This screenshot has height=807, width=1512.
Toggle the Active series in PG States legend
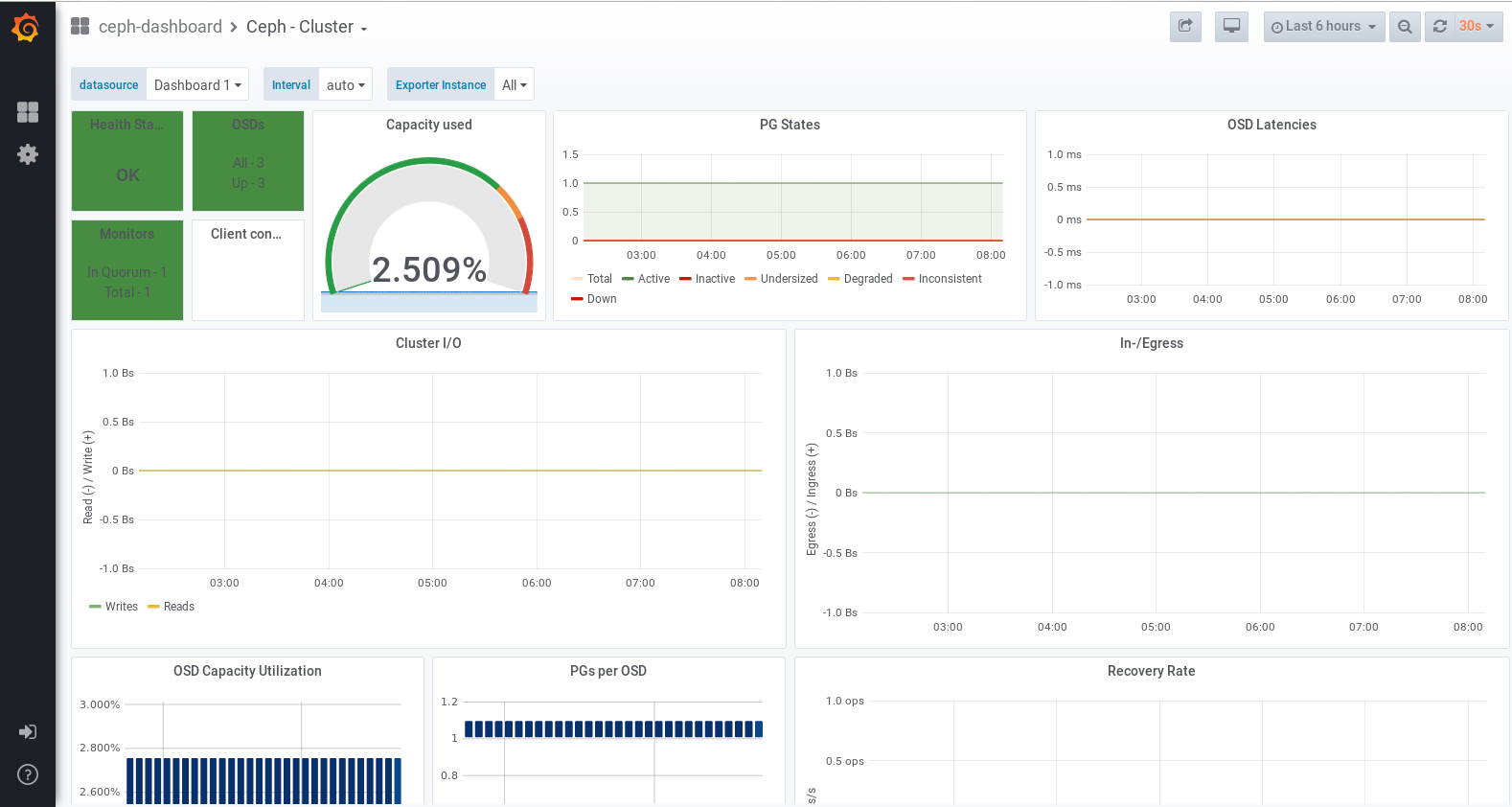click(x=653, y=279)
